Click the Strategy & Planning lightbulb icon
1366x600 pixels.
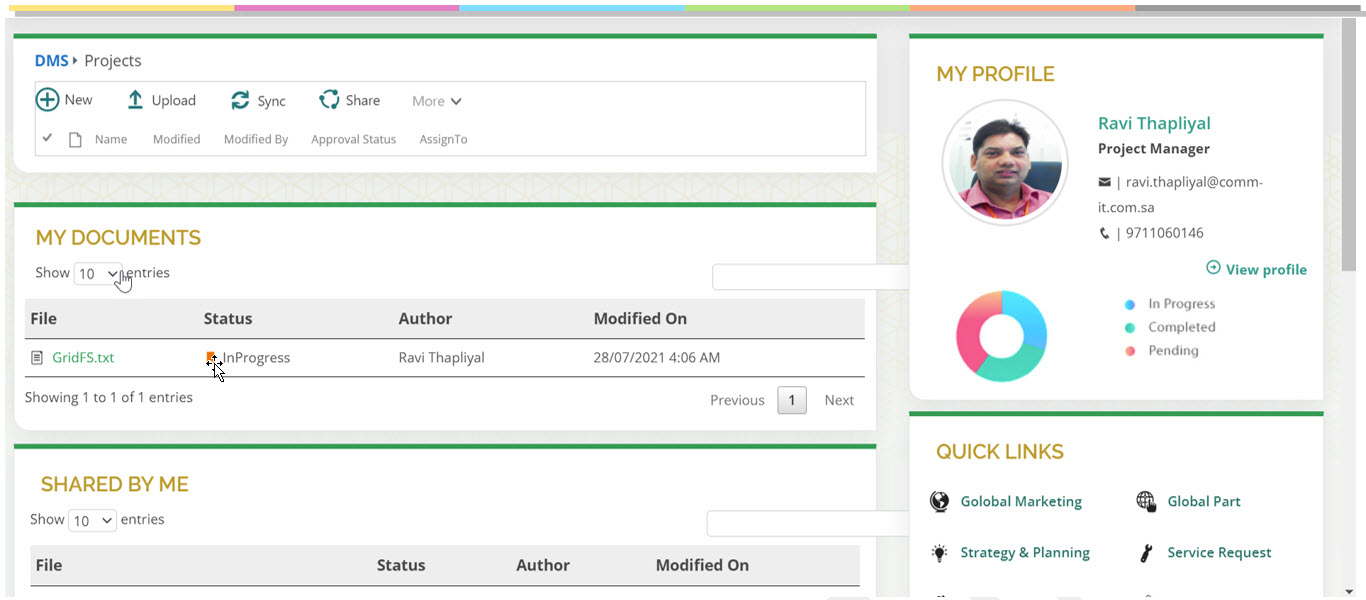(939, 553)
